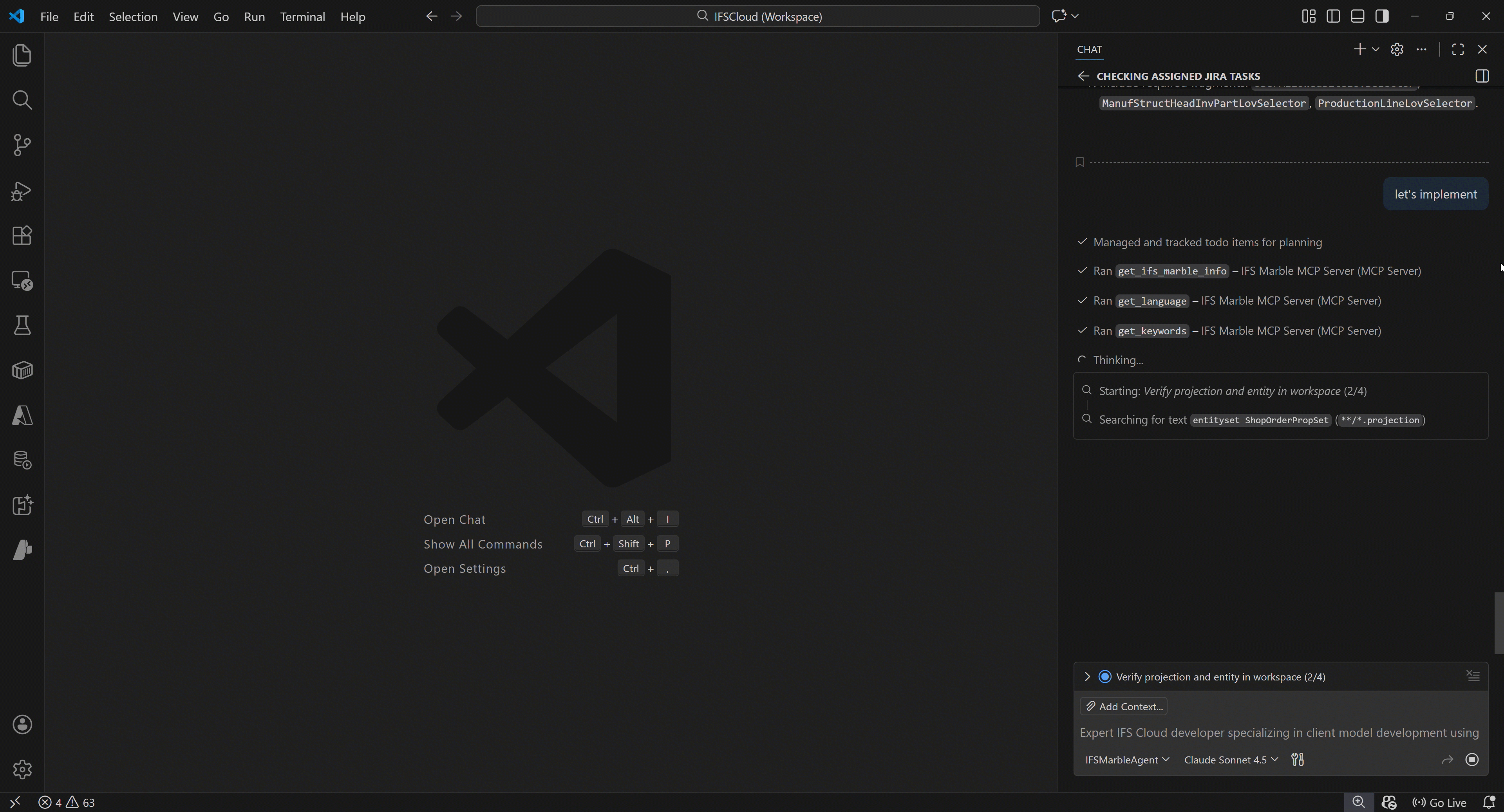Viewport: 1504px width, 812px height.
Task: Open the feather-shaped activity bar icon
Action: coord(22,550)
